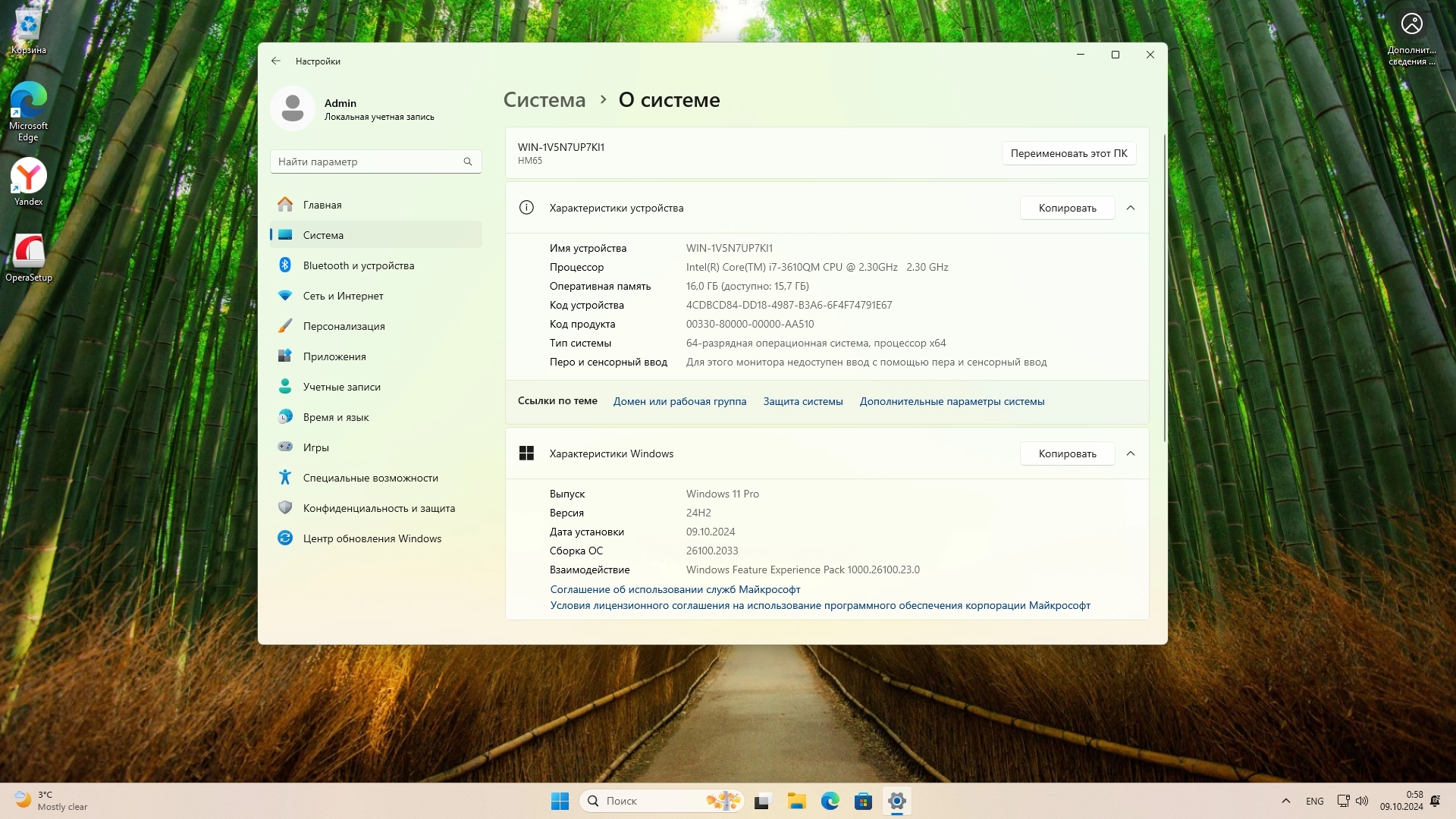Open Microsoft Store from the taskbar

pos(863,801)
